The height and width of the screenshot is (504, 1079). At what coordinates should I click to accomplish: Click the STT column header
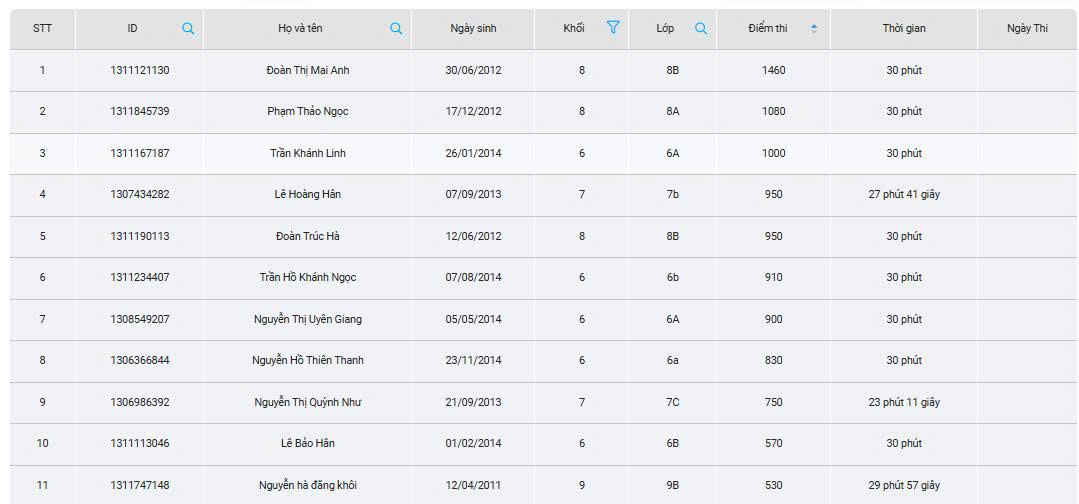(42, 29)
